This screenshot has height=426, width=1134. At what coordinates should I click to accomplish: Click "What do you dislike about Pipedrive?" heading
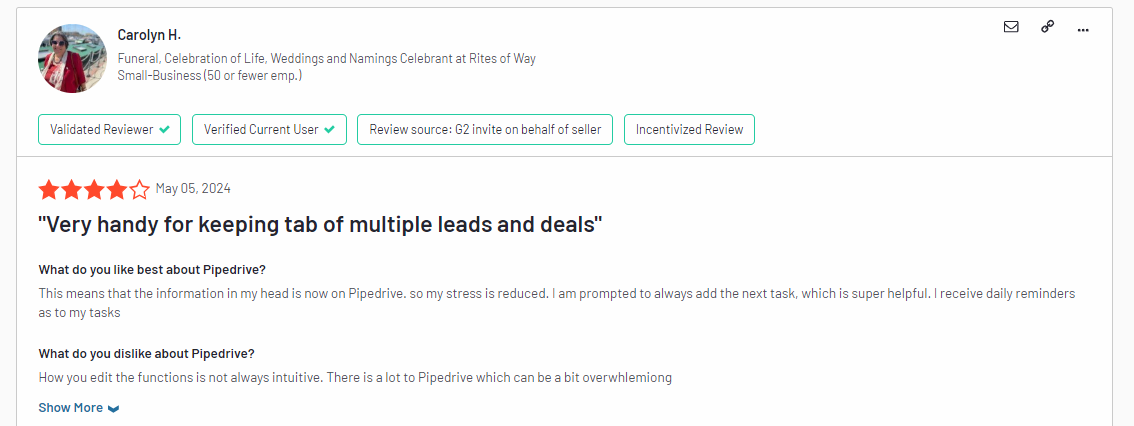pyautogui.click(x=146, y=354)
